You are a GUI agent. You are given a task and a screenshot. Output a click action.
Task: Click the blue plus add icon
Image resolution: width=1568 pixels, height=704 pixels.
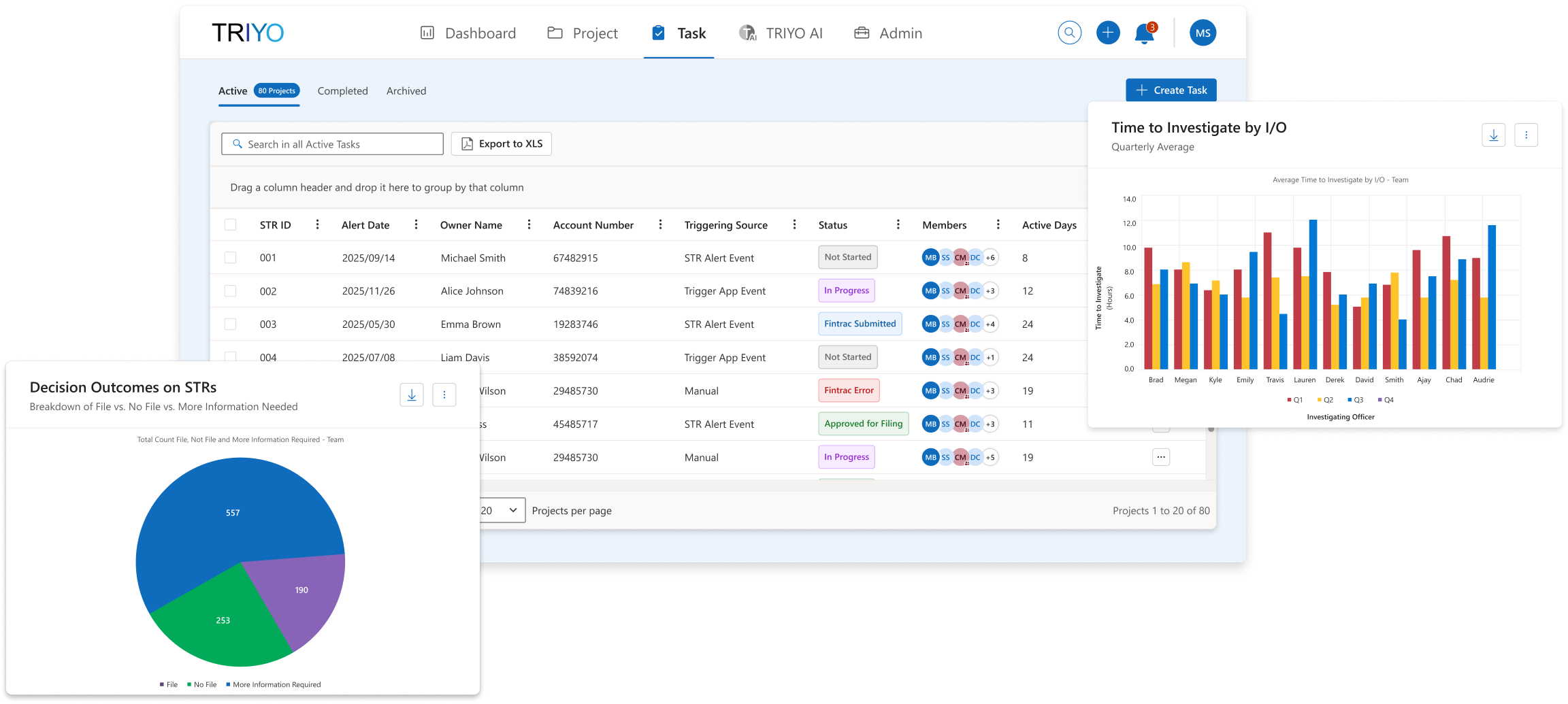(x=1108, y=33)
